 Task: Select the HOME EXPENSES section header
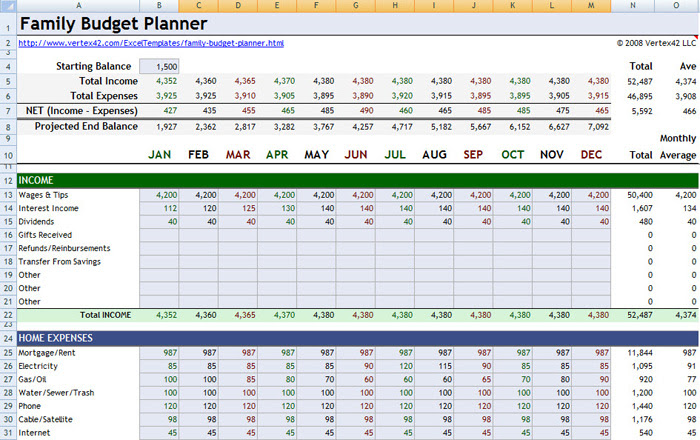(x=358, y=338)
